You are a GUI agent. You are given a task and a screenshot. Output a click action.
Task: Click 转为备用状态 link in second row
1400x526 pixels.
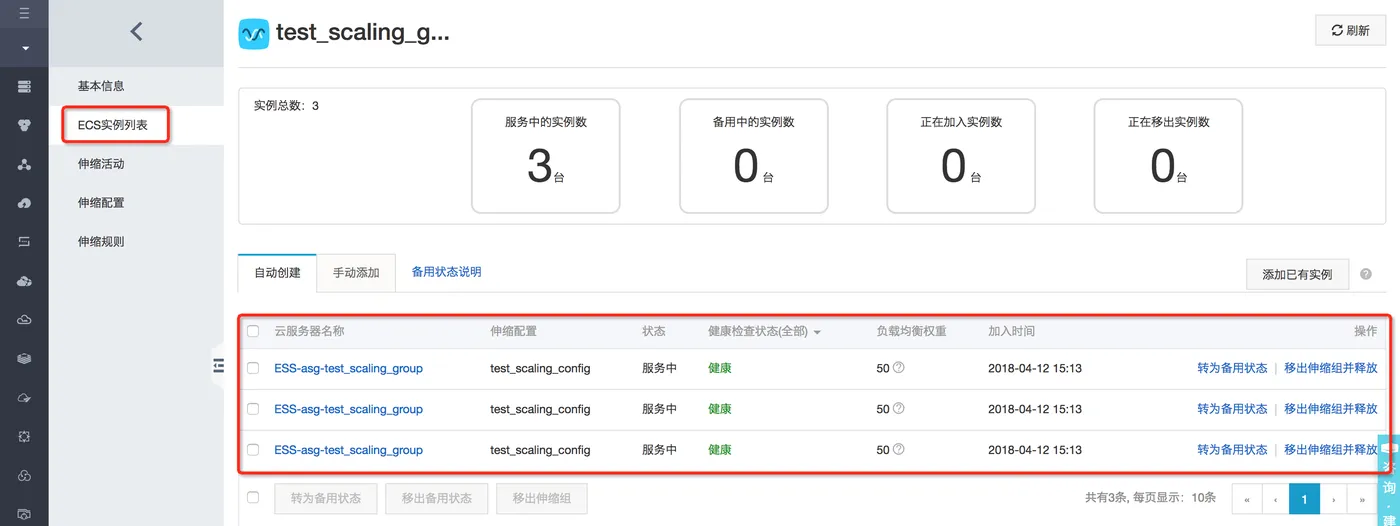(x=1232, y=409)
